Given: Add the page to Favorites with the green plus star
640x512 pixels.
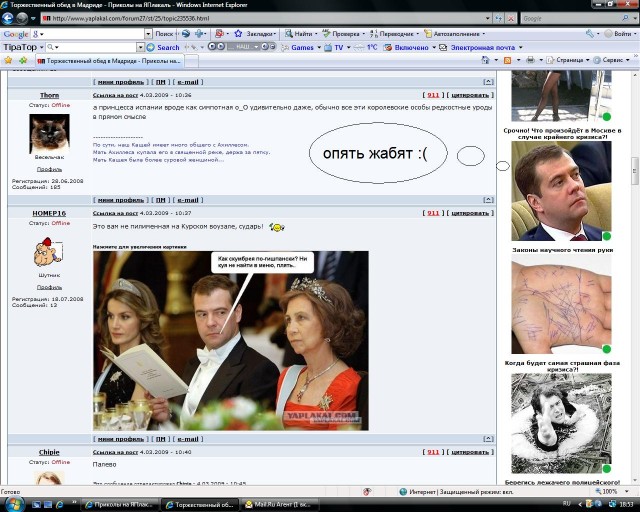Looking at the screenshot, I should point(23,60).
